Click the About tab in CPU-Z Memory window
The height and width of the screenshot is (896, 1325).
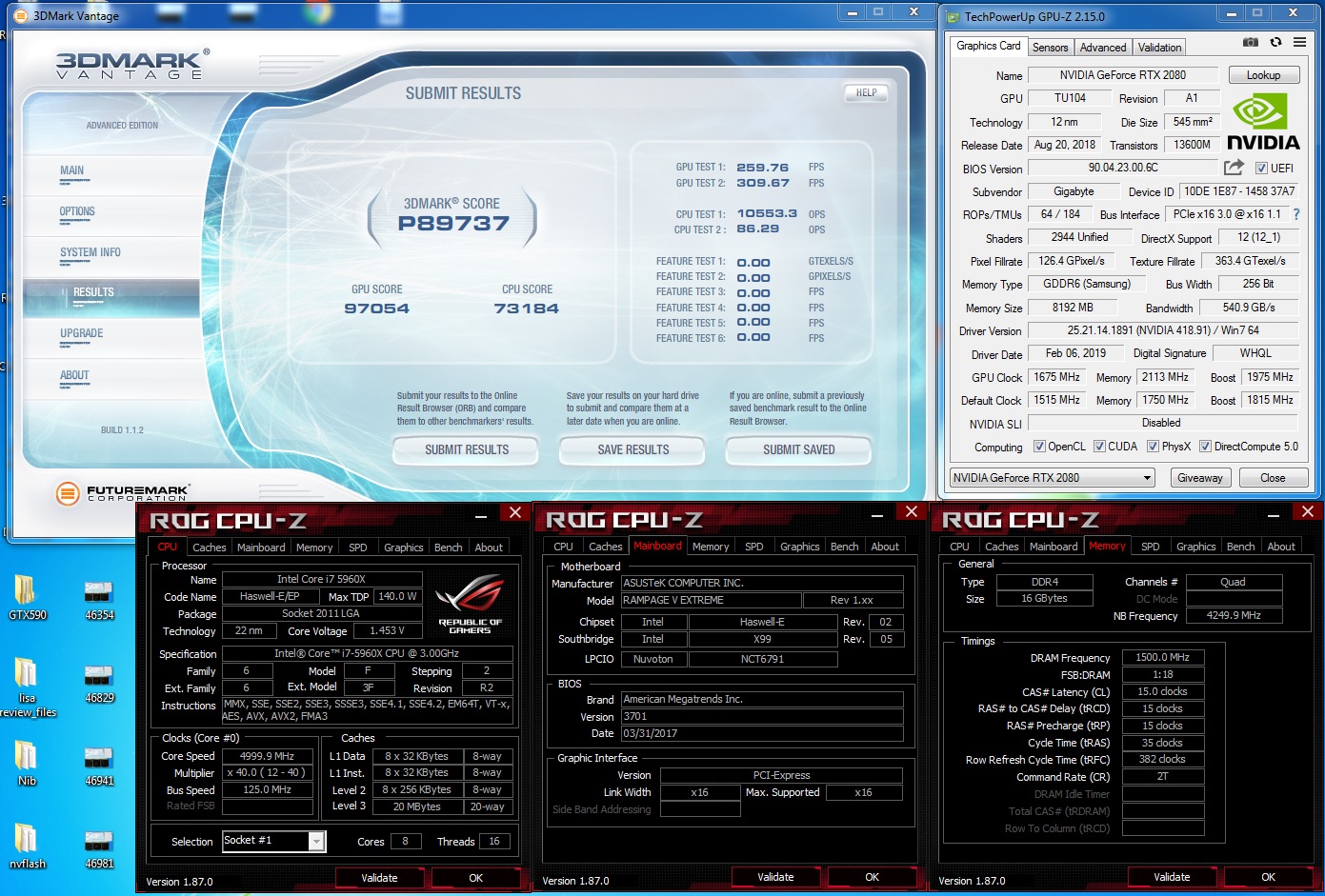[1281, 547]
